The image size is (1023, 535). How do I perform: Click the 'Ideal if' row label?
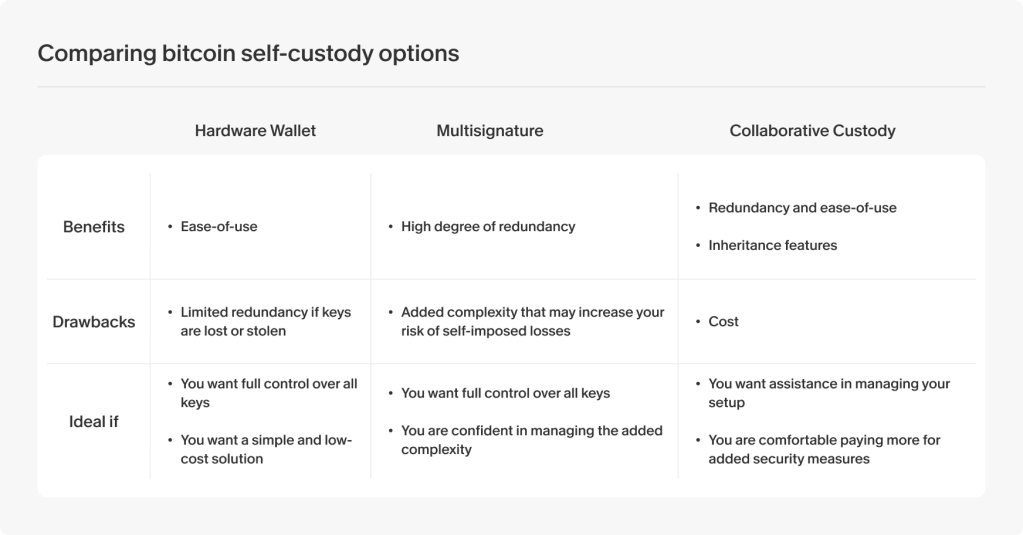point(94,421)
